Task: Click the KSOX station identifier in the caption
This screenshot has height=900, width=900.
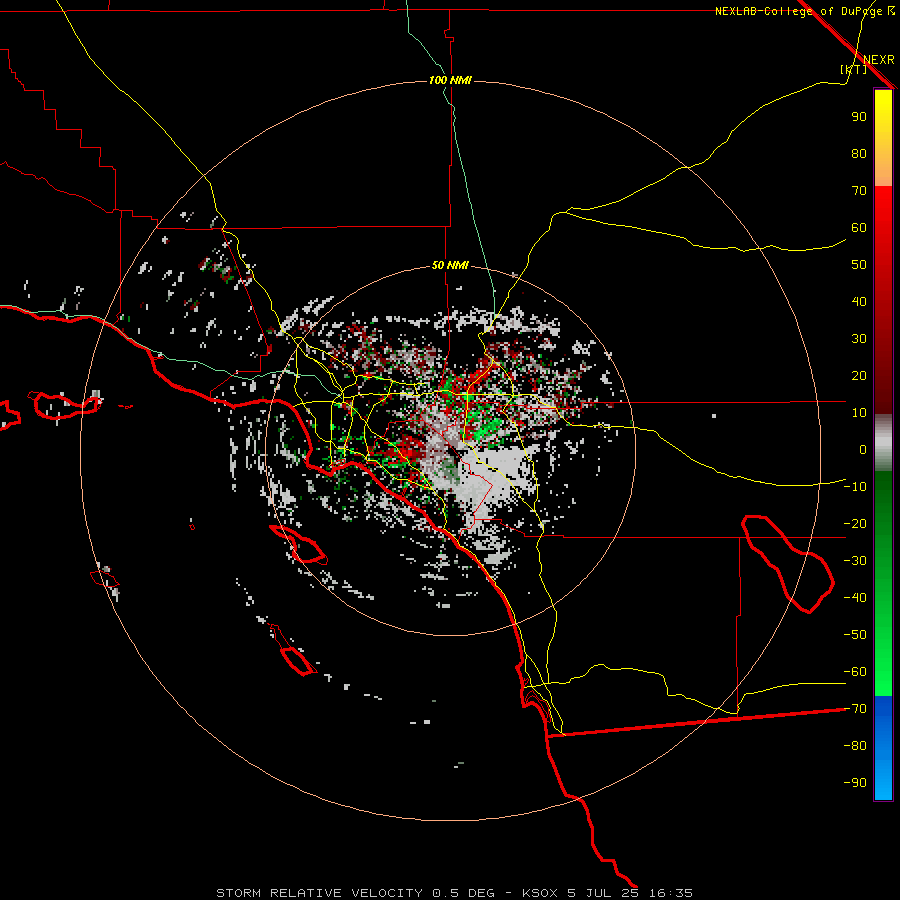Action: coord(540,893)
